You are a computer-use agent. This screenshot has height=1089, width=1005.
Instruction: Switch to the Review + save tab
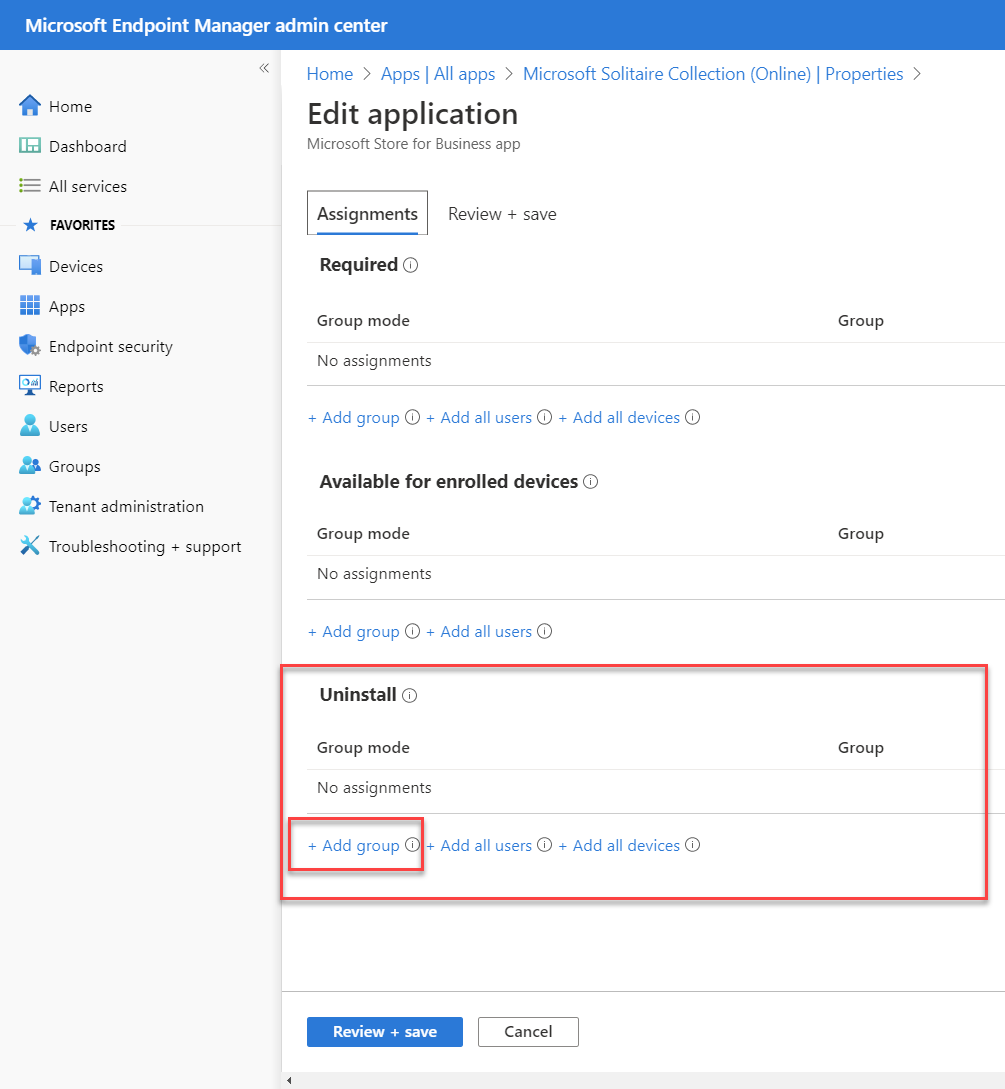(x=502, y=214)
